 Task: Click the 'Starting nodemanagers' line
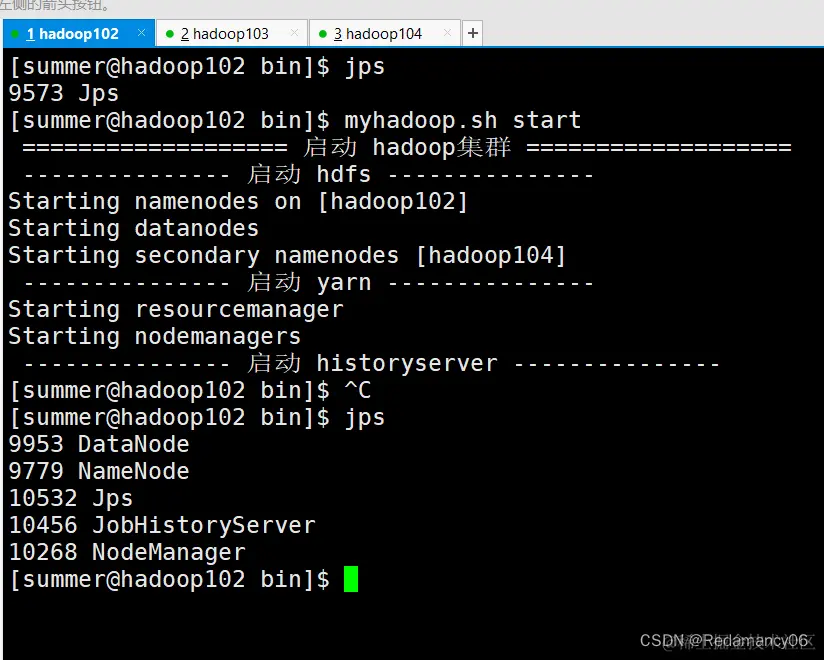[154, 336]
